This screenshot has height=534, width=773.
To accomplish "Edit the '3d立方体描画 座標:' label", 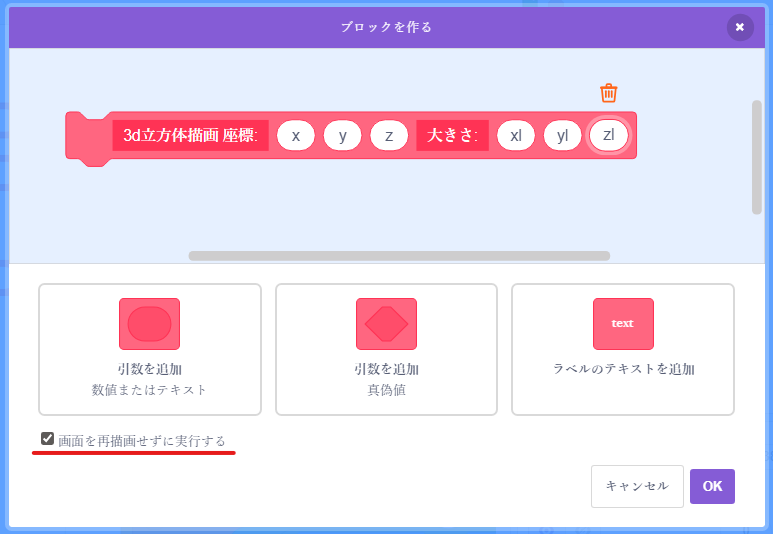I will pyautogui.click(x=190, y=135).
